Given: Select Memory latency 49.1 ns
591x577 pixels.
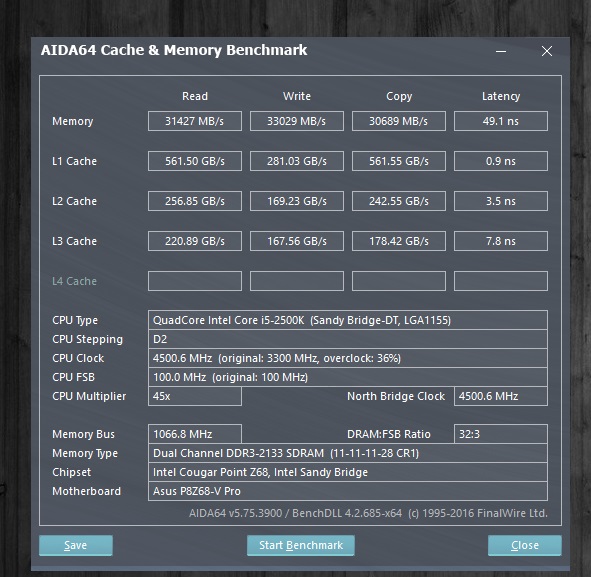Looking at the screenshot, I should pyautogui.click(x=501, y=121).
